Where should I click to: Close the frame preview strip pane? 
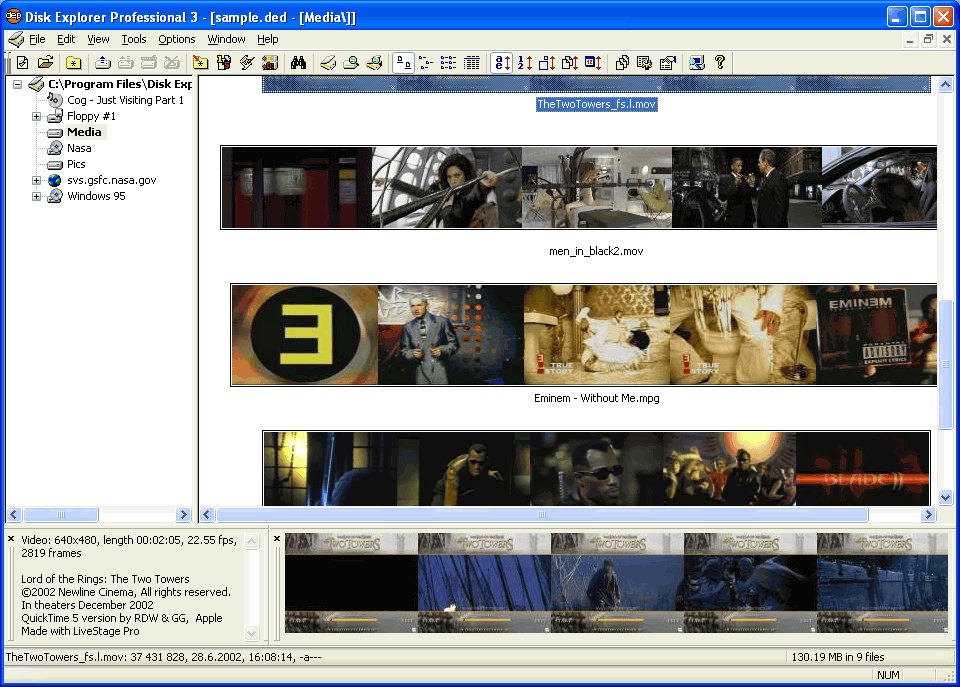277,539
